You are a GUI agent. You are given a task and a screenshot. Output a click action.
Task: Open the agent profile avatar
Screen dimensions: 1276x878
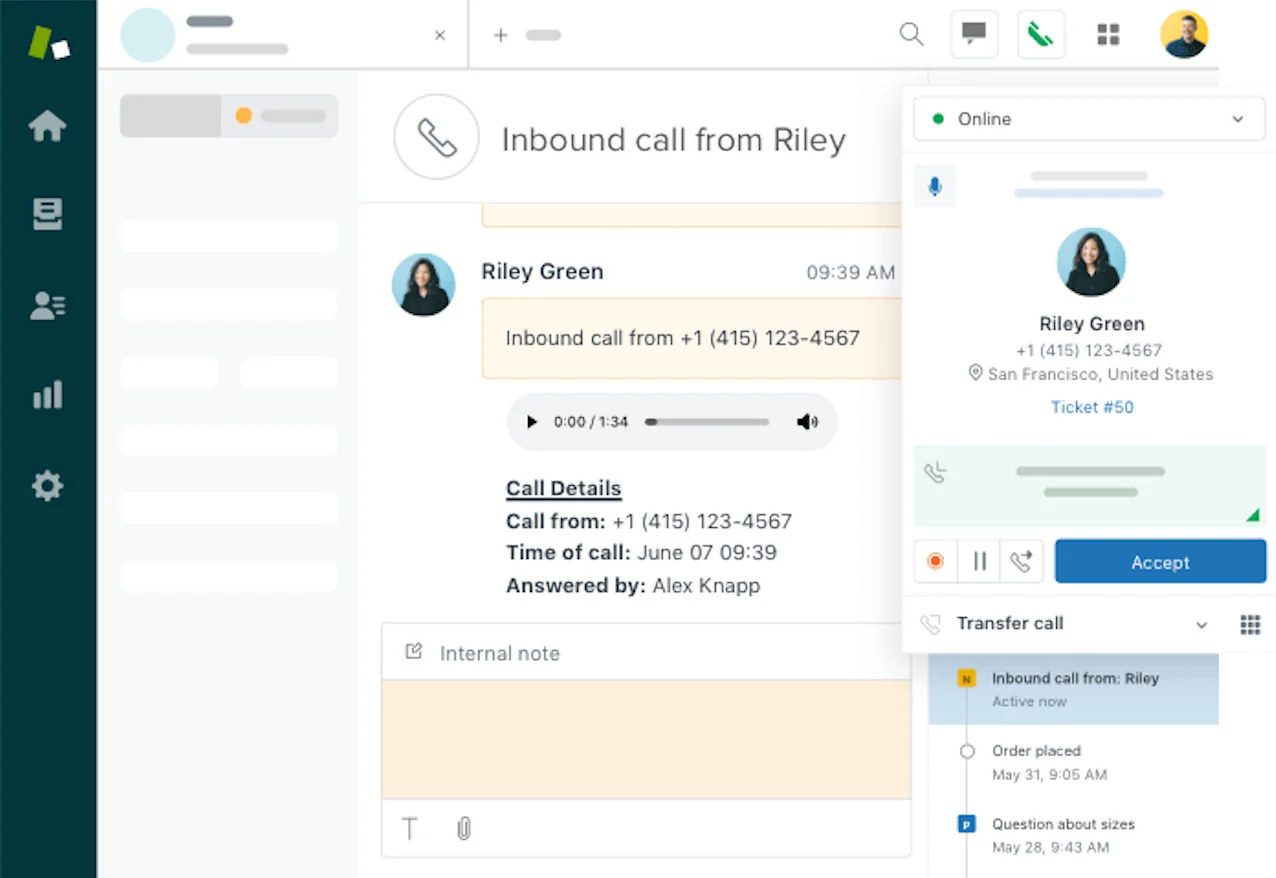pos(1184,34)
